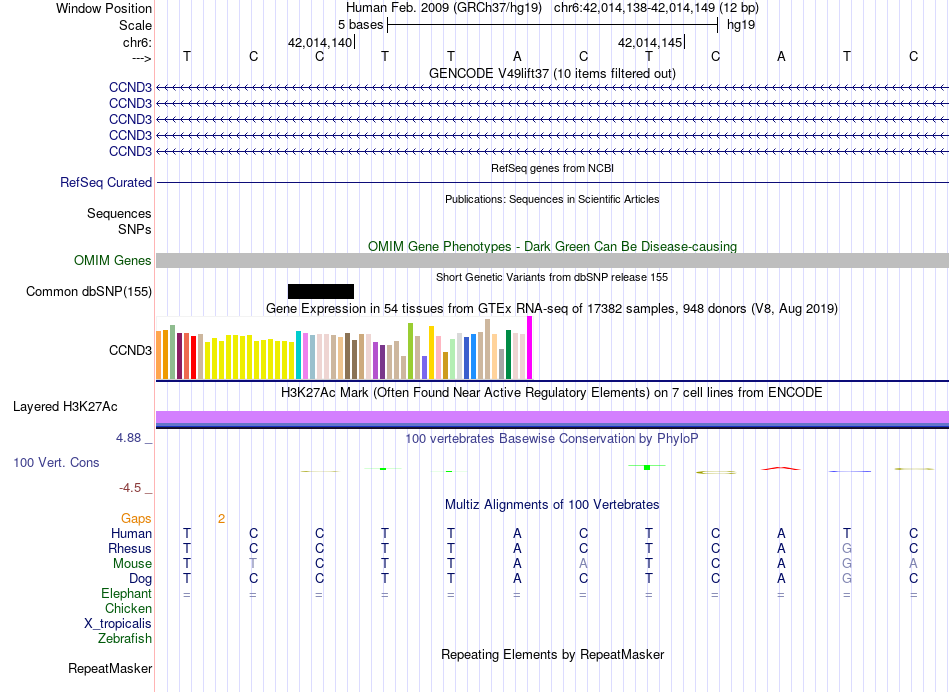Select the Dog species label

click(x=140, y=579)
